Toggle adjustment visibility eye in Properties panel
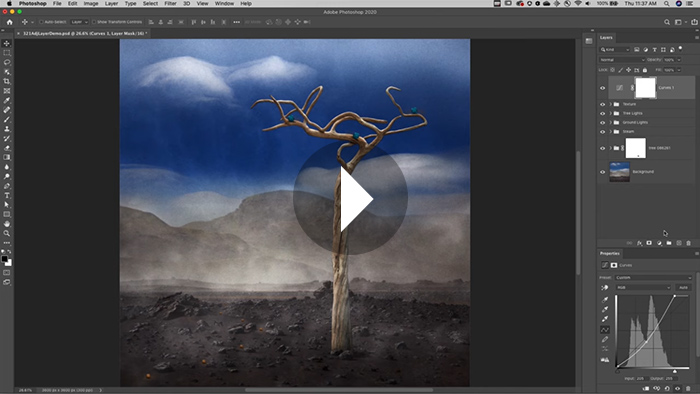700x394 pixels. [678, 389]
